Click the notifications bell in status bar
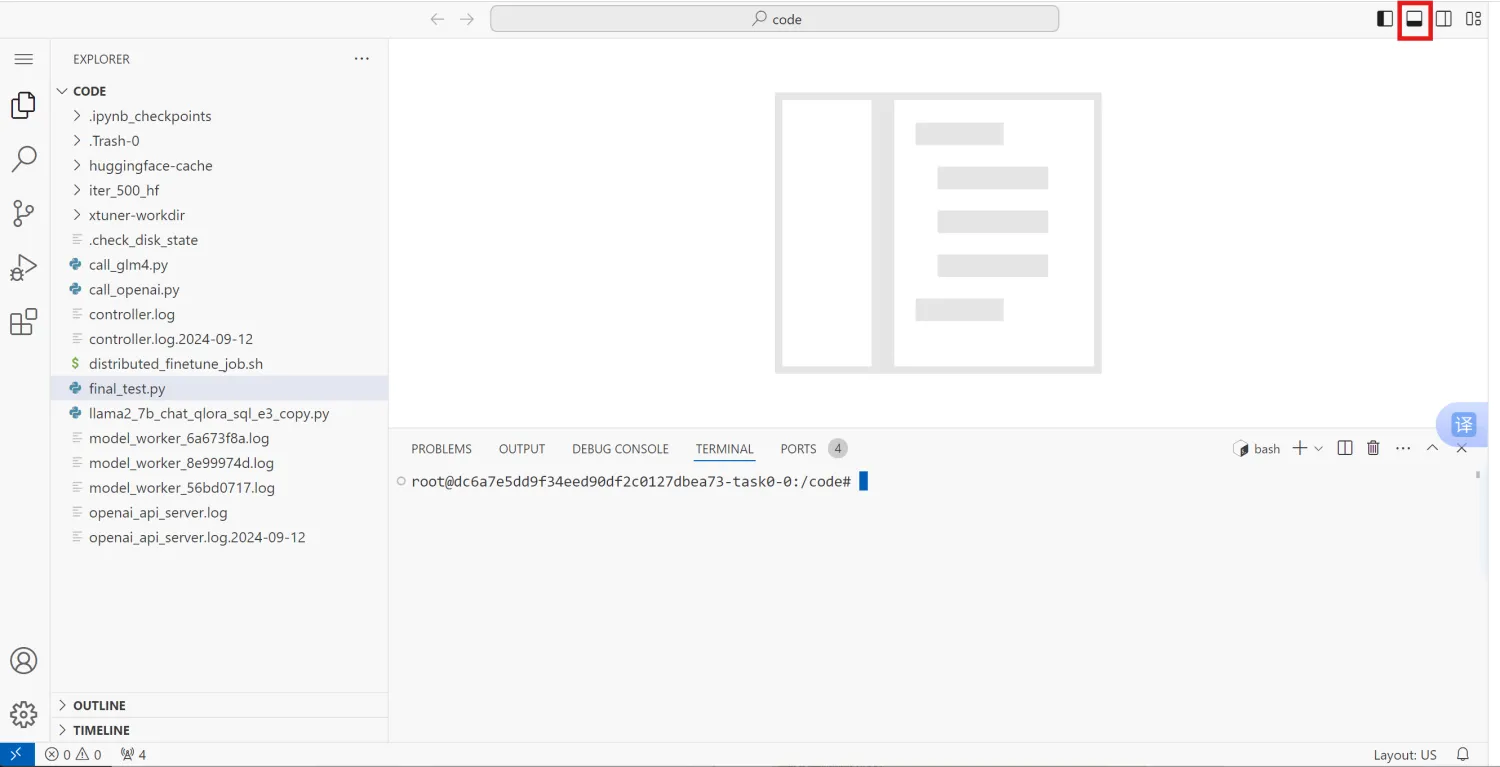Image resolution: width=1500 pixels, height=767 pixels. 1463,754
